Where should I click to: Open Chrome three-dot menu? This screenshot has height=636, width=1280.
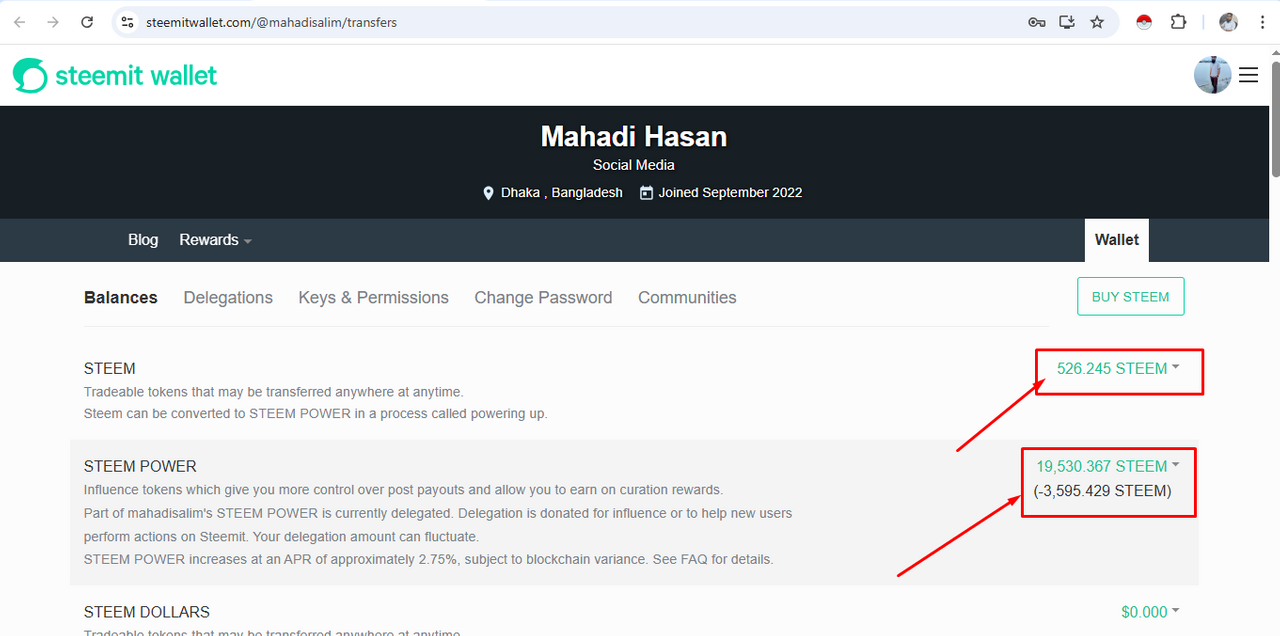point(1263,22)
